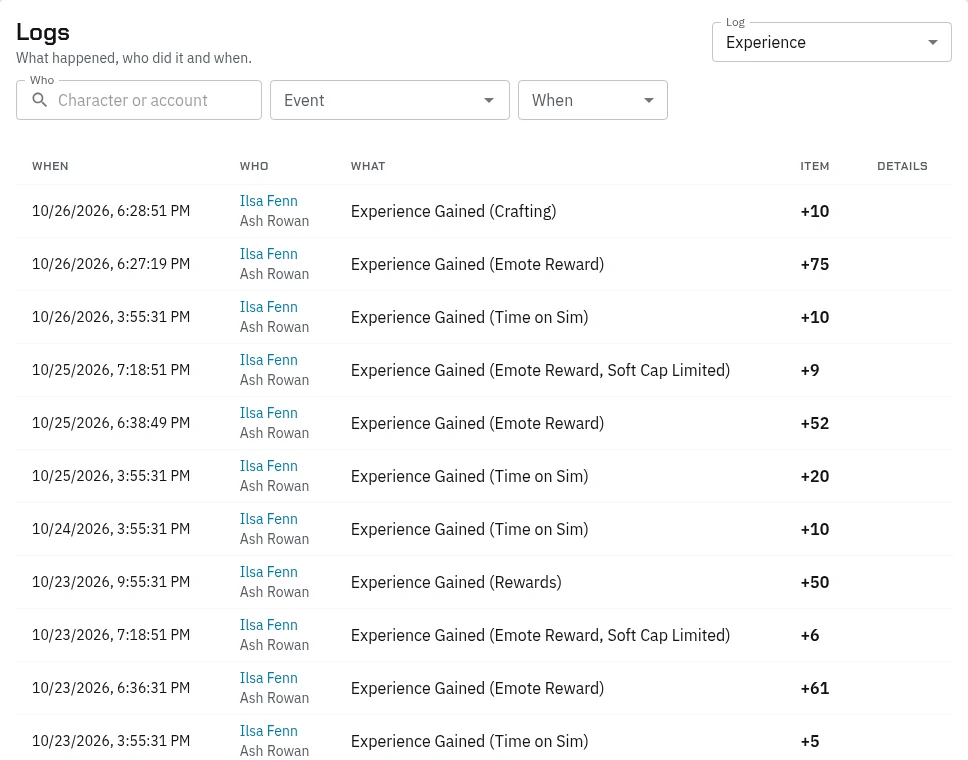The image size is (968, 760).
Task: Click timestamp 10/25/2026, 7:18:51 PM
Action: (111, 370)
